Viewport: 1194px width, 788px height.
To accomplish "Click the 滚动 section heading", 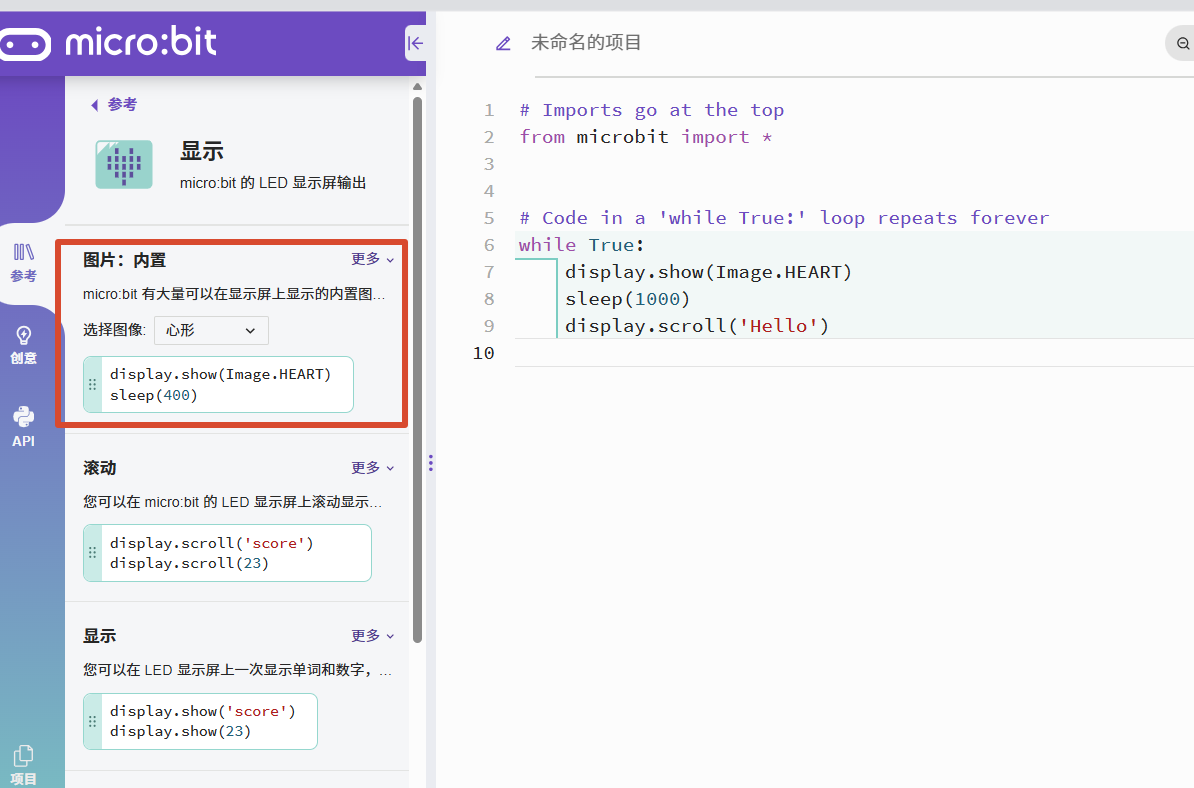I will point(100,467).
